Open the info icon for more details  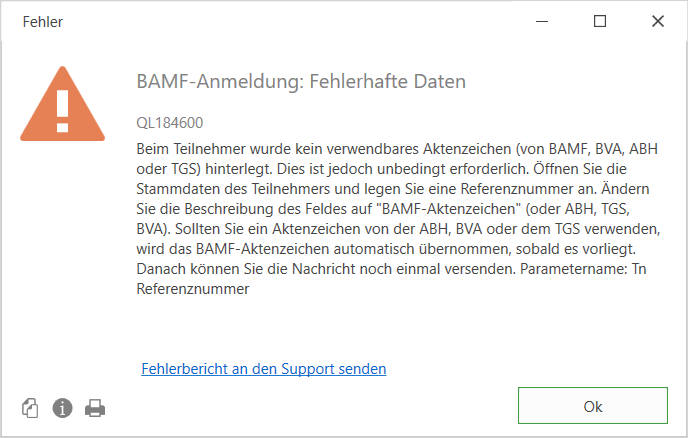(x=62, y=408)
